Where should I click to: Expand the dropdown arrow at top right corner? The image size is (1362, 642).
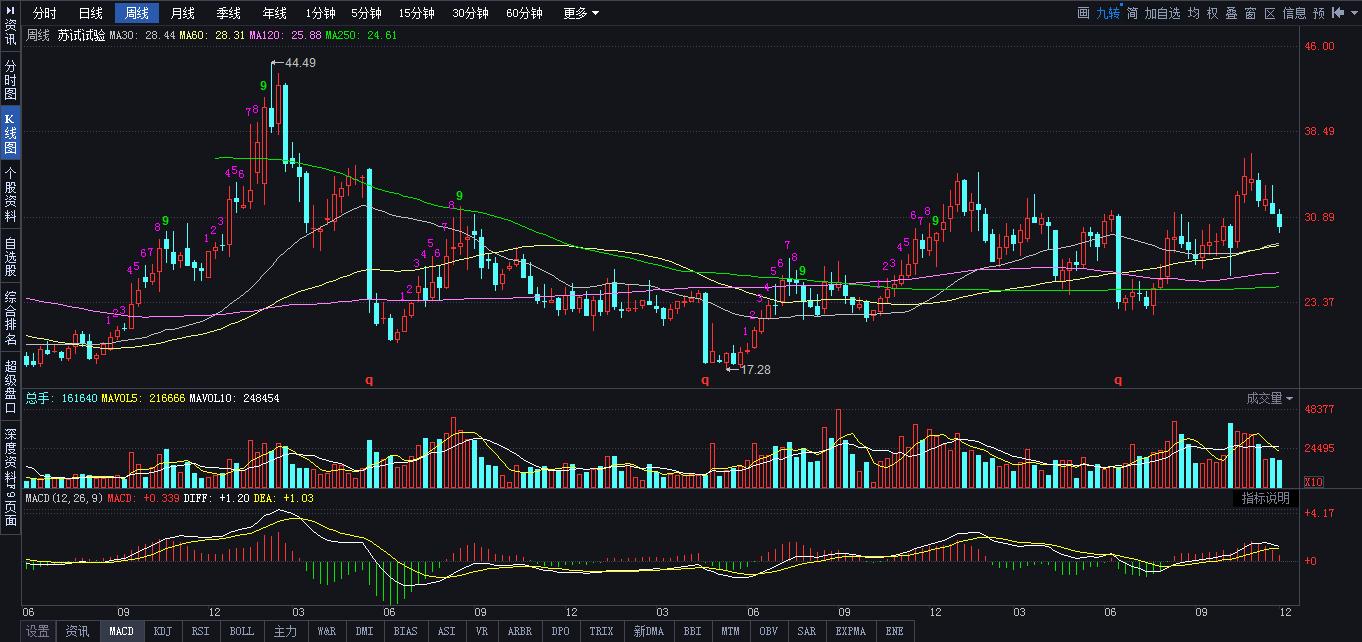point(1355,12)
